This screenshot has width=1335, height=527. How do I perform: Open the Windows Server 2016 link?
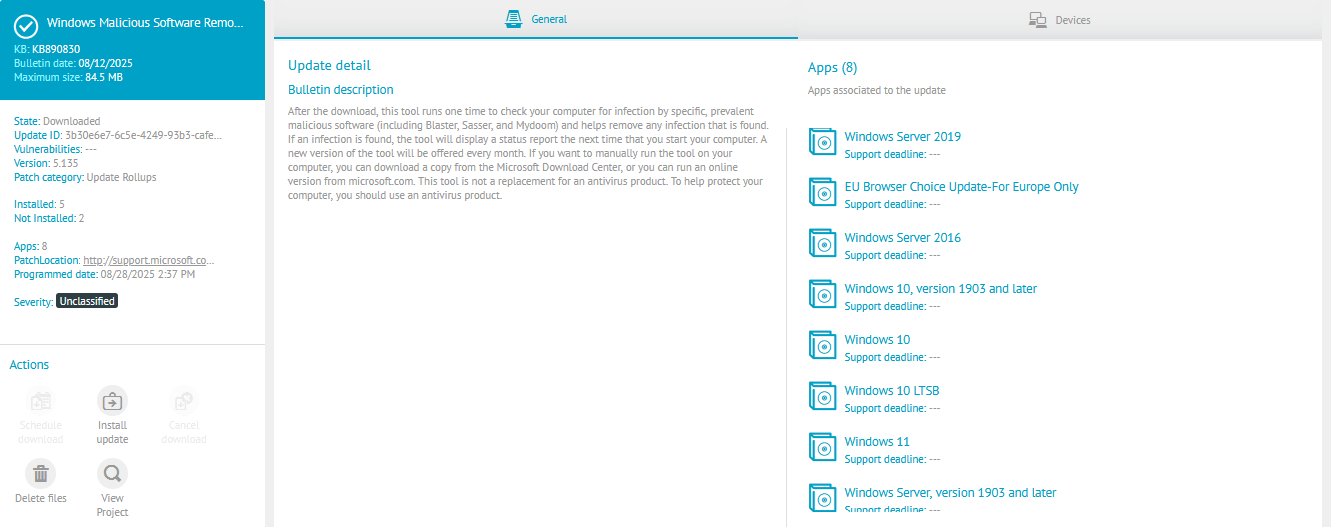tap(902, 238)
